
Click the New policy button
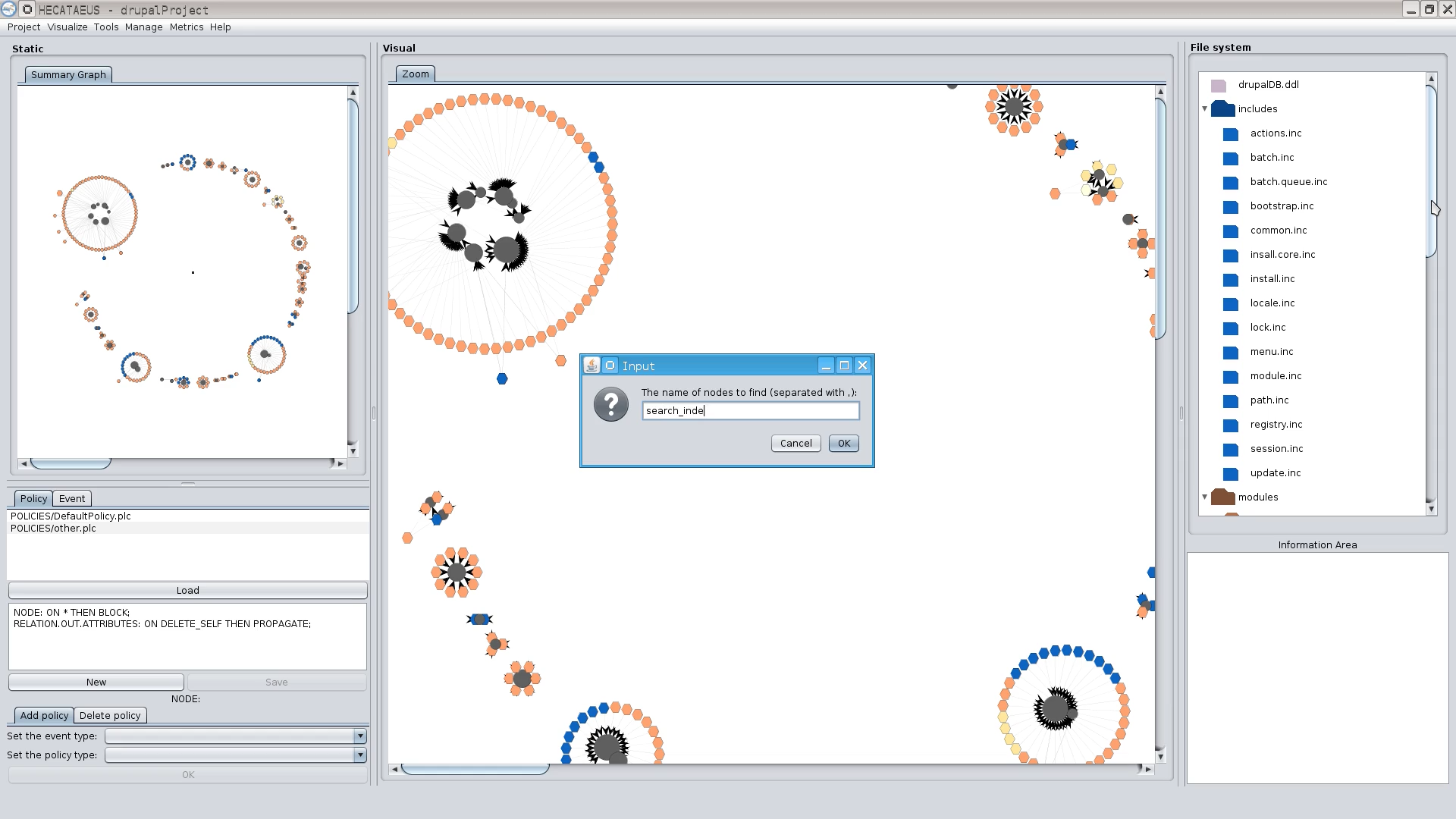tap(96, 682)
